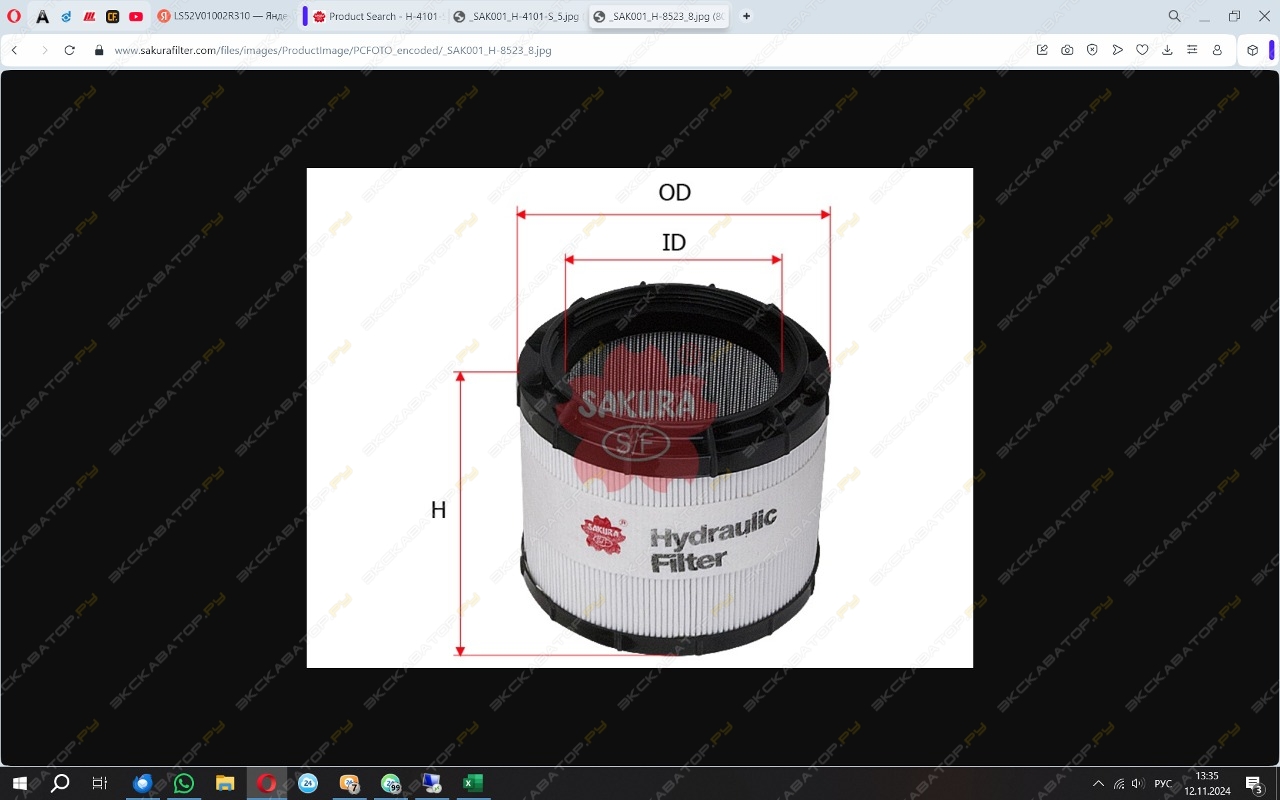Open Easy Setup sliders icon
The width and height of the screenshot is (1280, 800).
coord(1192,50)
